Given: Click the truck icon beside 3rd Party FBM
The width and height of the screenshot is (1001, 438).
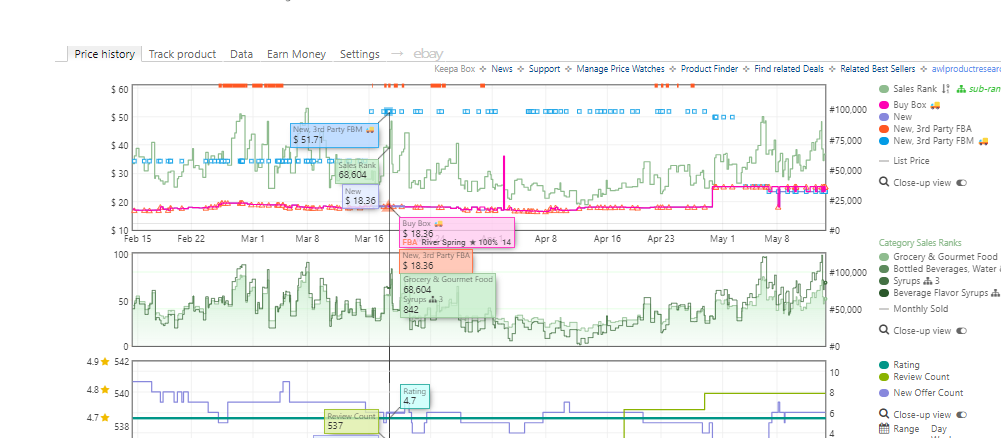Looking at the screenshot, I should [983, 140].
